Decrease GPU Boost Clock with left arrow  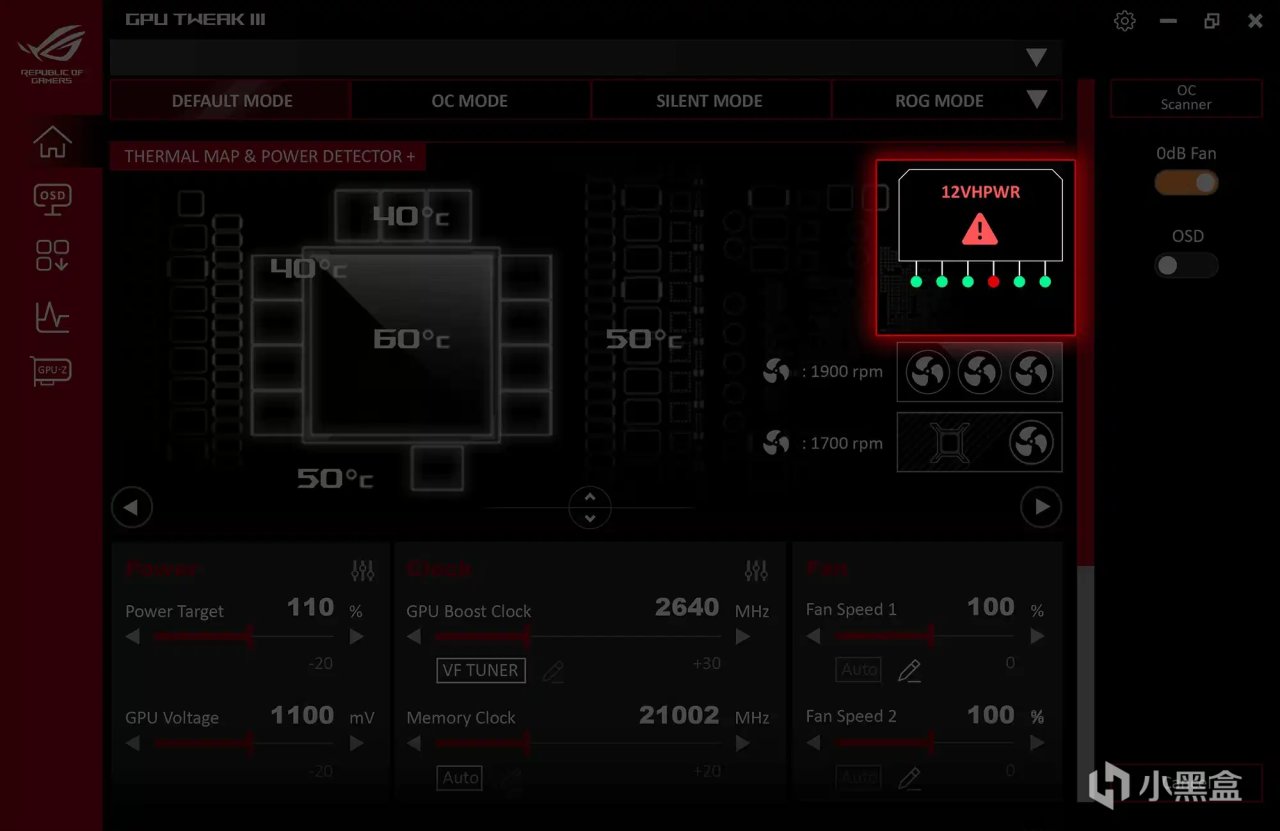point(414,637)
